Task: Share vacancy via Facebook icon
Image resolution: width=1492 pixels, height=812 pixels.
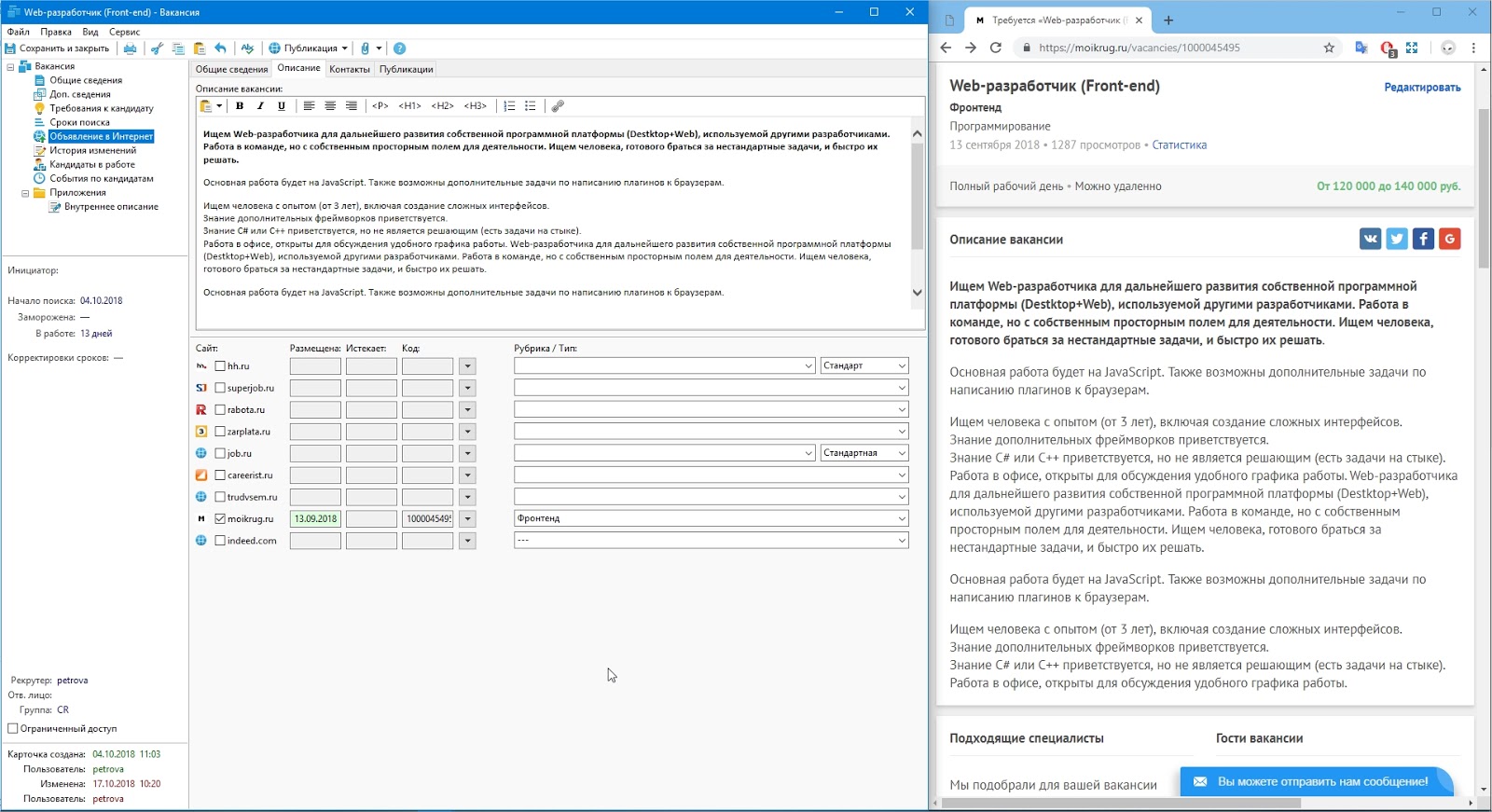Action: pos(1423,239)
